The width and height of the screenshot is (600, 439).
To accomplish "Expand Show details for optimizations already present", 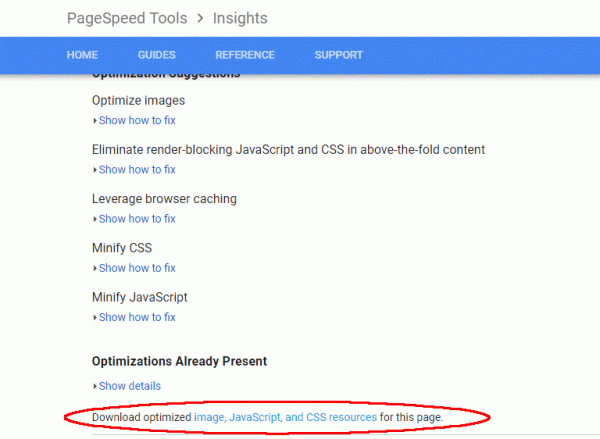I will 129,385.
